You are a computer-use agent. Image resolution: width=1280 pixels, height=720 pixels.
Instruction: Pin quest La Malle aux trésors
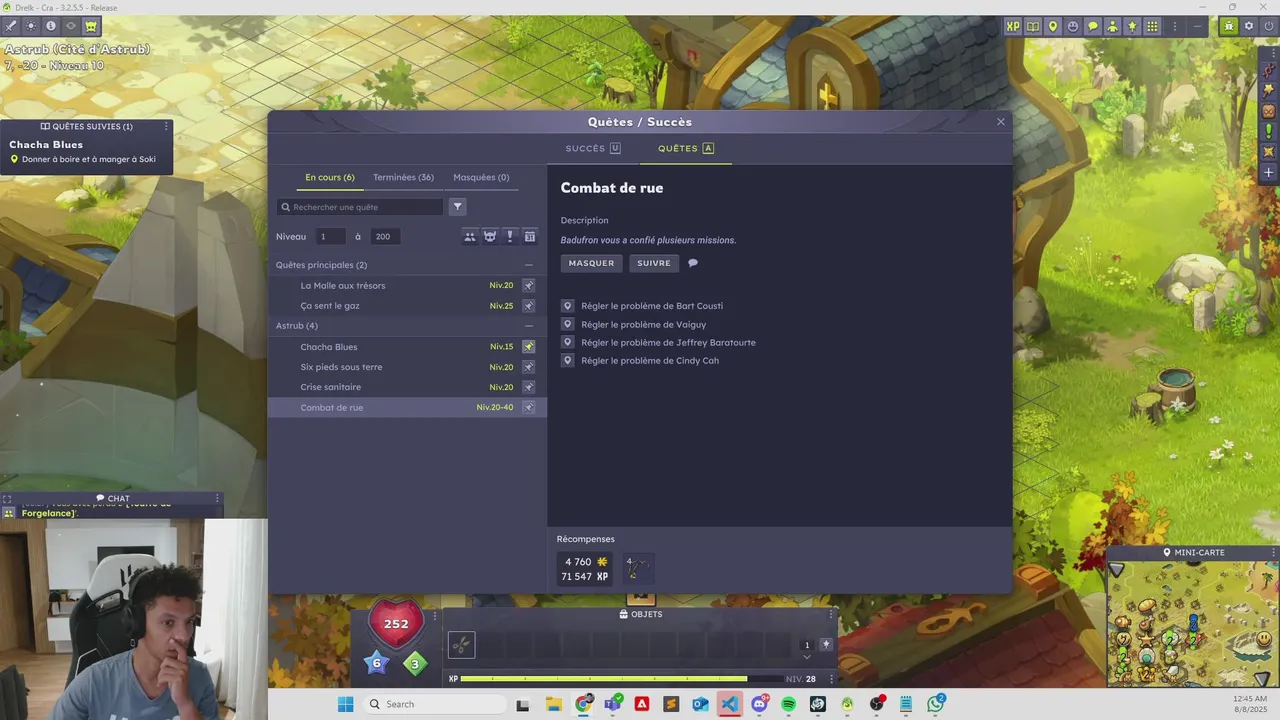tap(529, 286)
